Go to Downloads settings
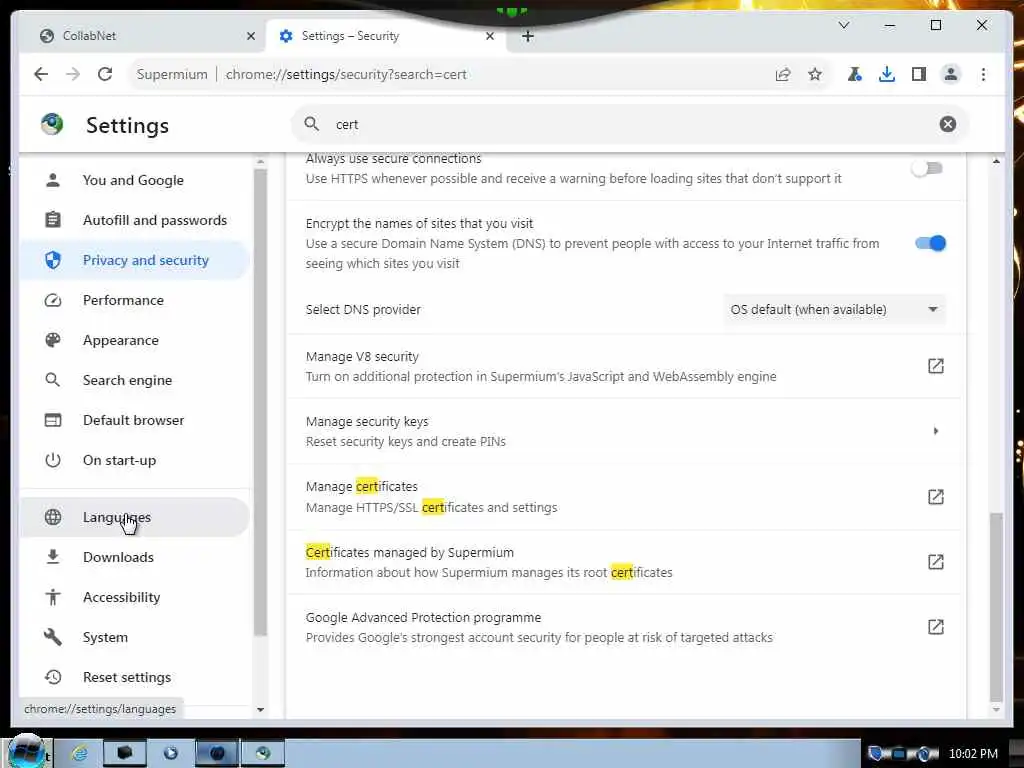This screenshot has width=1024, height=768. pos(135,557)
